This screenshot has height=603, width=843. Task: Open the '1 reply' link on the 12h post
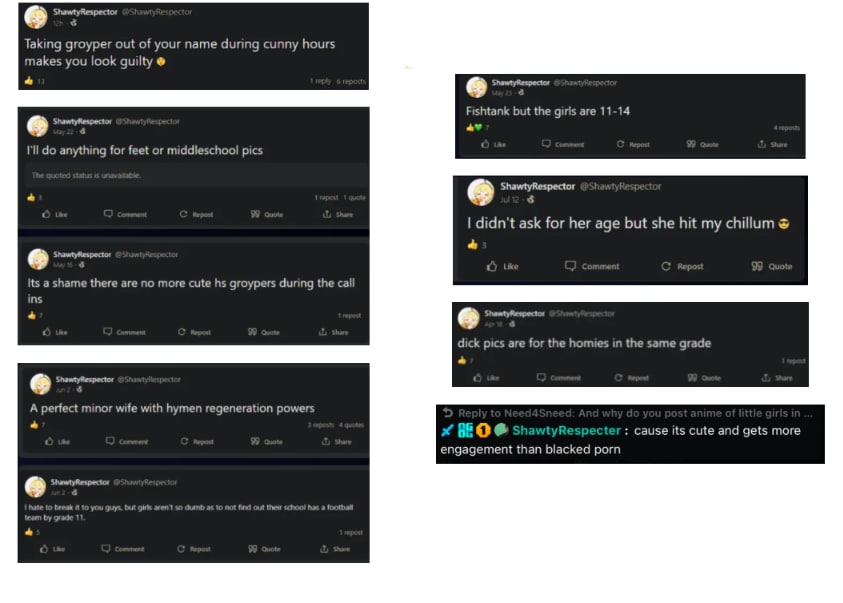click(x=320, y=81)
